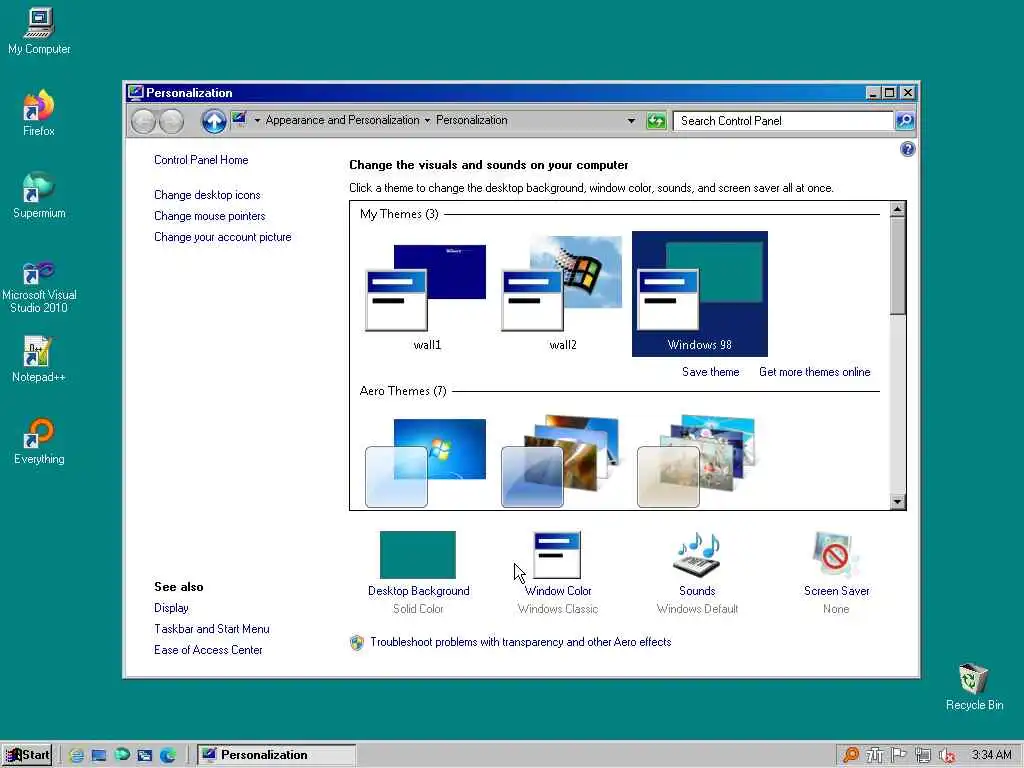
Task: Open Troubleshoot transparency and Aero effects link
Action: point(520,642)
